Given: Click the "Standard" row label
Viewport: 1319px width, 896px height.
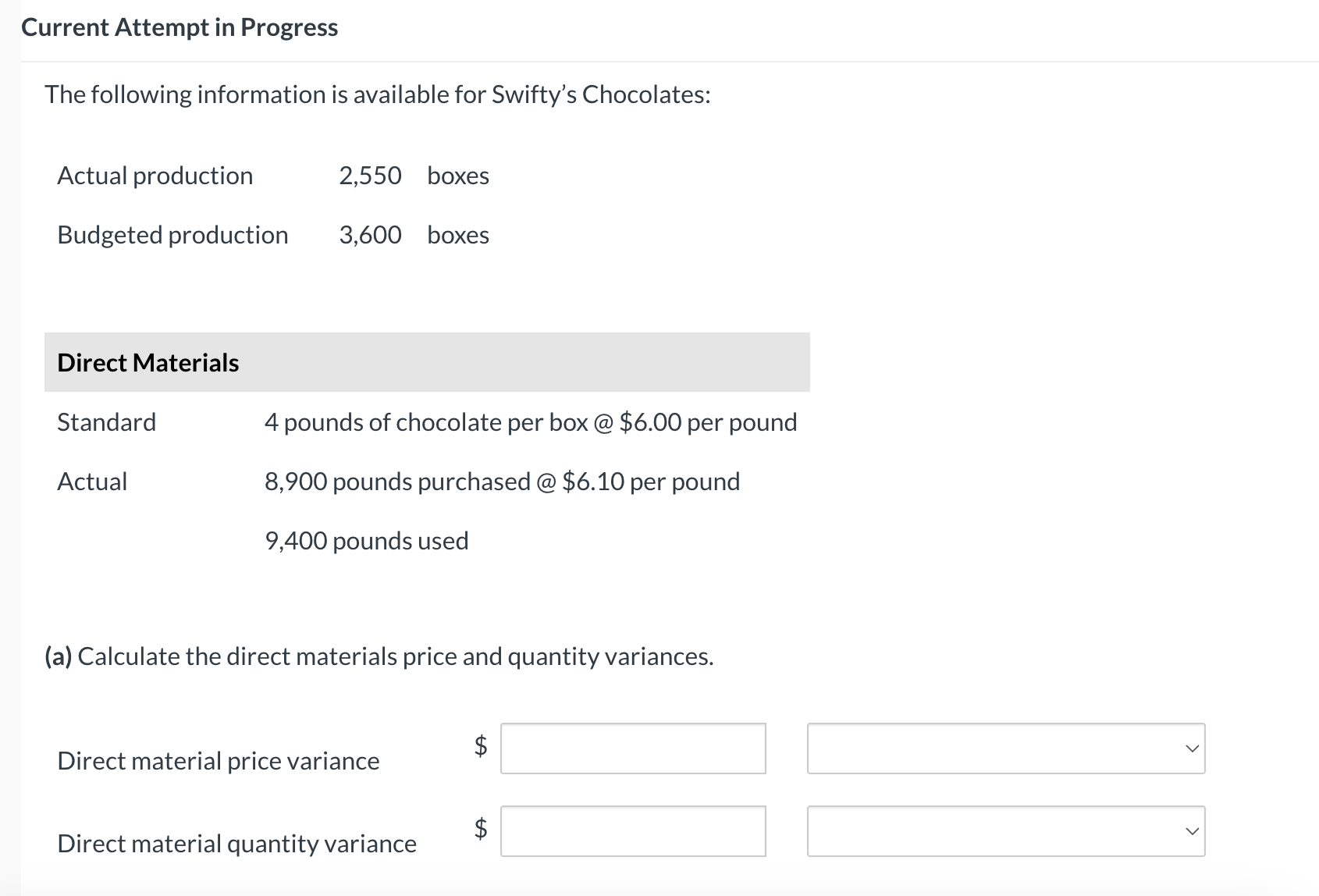Looking at the screenshot, I should click(x=107, y=422).
